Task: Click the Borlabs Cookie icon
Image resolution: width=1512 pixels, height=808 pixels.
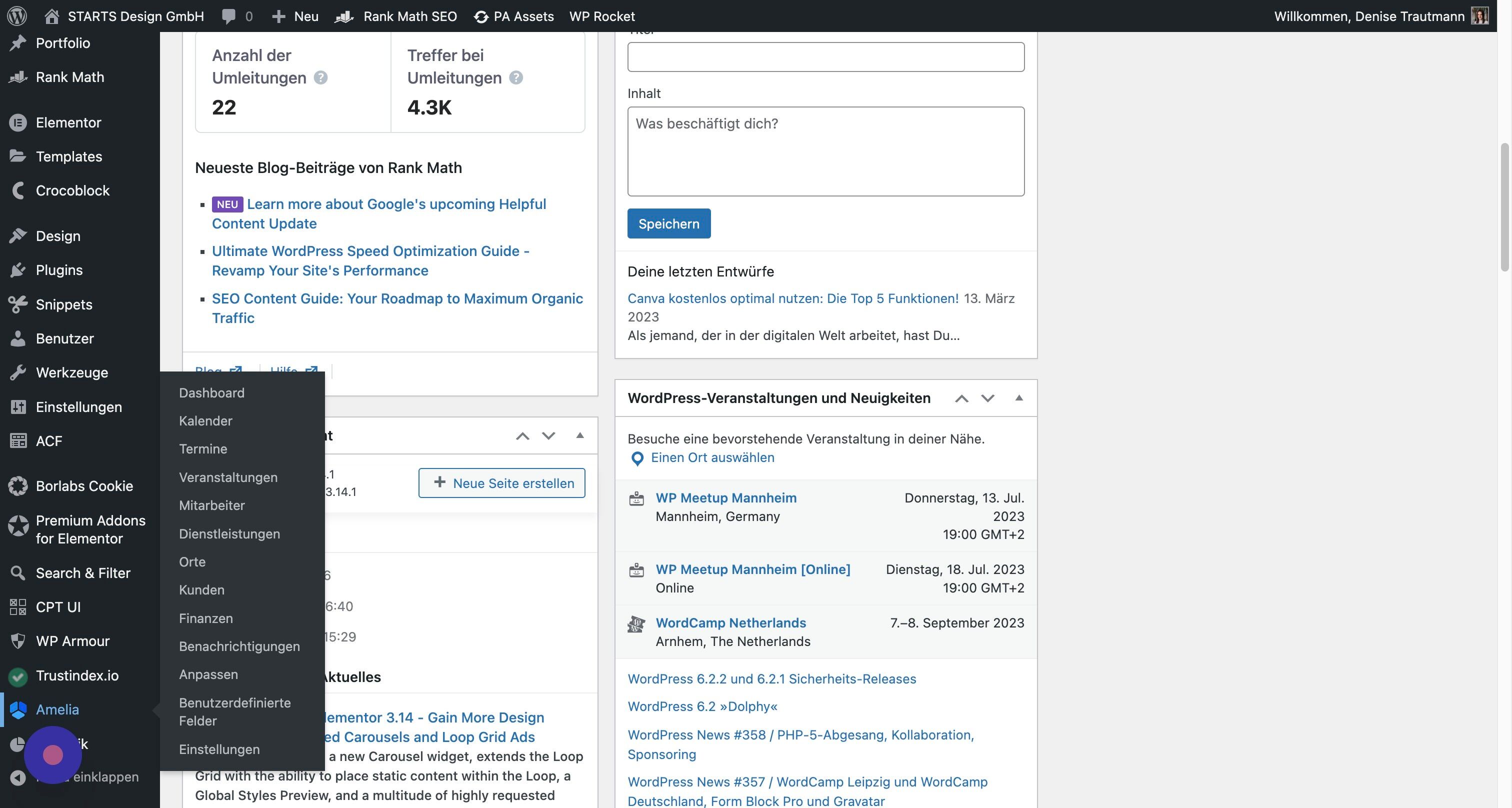Action: pyautogui.click(x=18, y=486)
